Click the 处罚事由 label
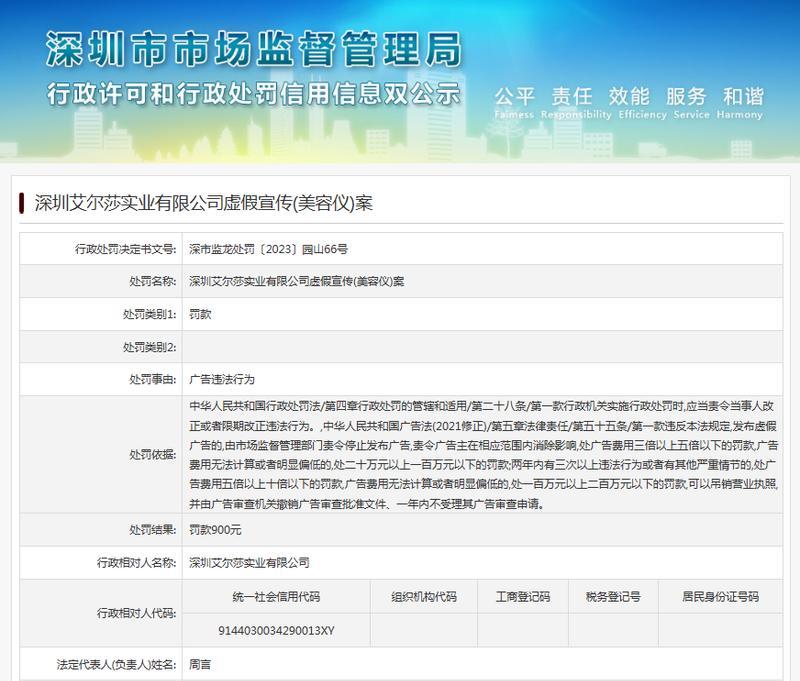 [x=152, y=379]
